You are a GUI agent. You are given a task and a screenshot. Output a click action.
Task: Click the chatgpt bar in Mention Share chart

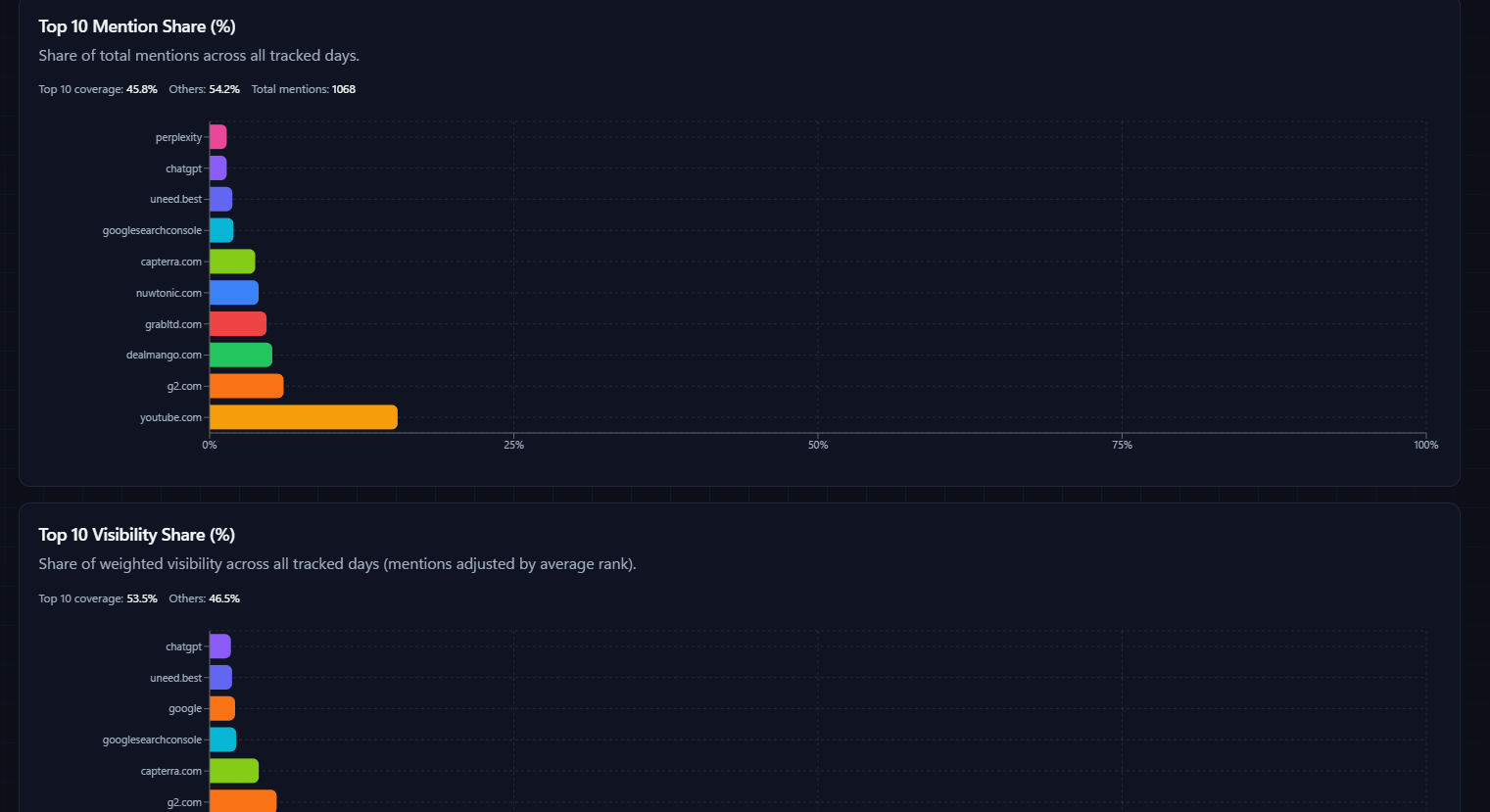point(217,168)
